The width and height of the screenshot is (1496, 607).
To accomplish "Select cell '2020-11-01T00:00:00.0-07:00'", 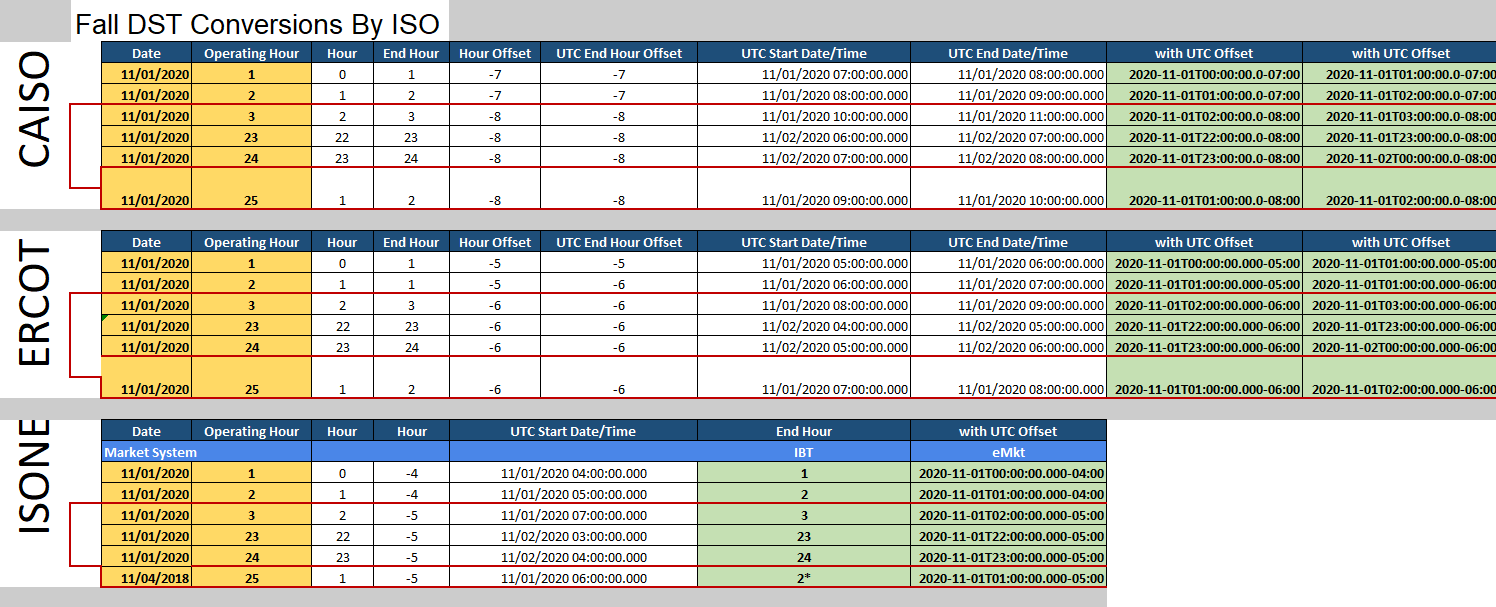I will pyautogui.click(x=1204, y=74).
